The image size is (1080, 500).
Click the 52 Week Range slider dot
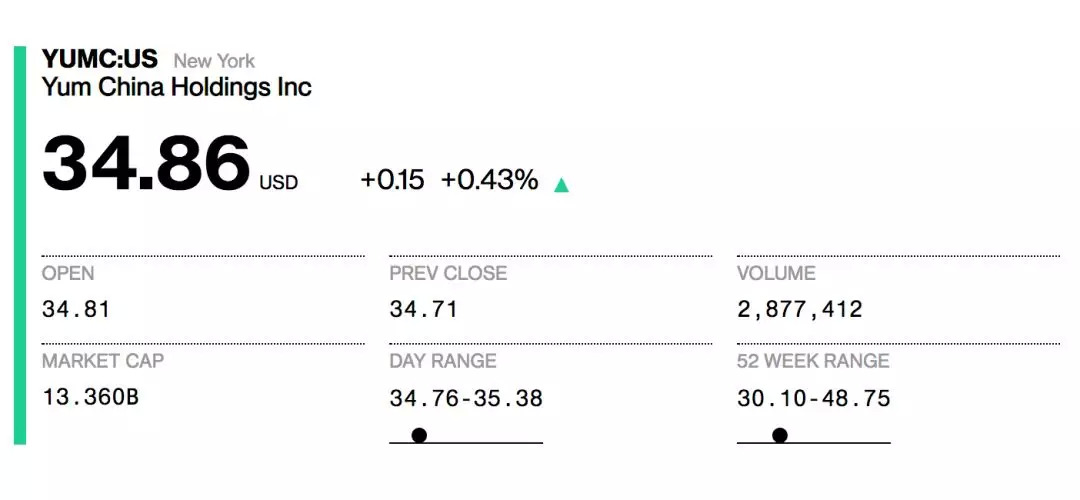(x=780, y=435)
